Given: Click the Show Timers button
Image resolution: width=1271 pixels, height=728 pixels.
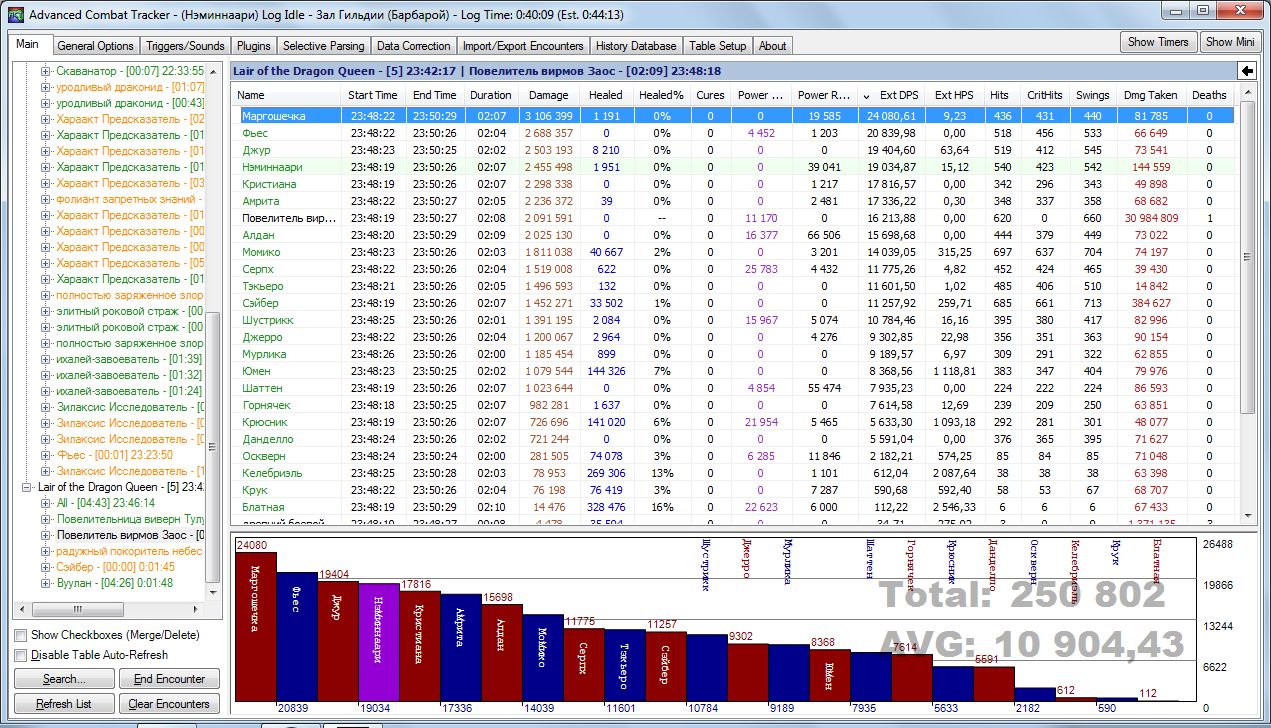Looking at the screenshot, I should click(1158, 42).
